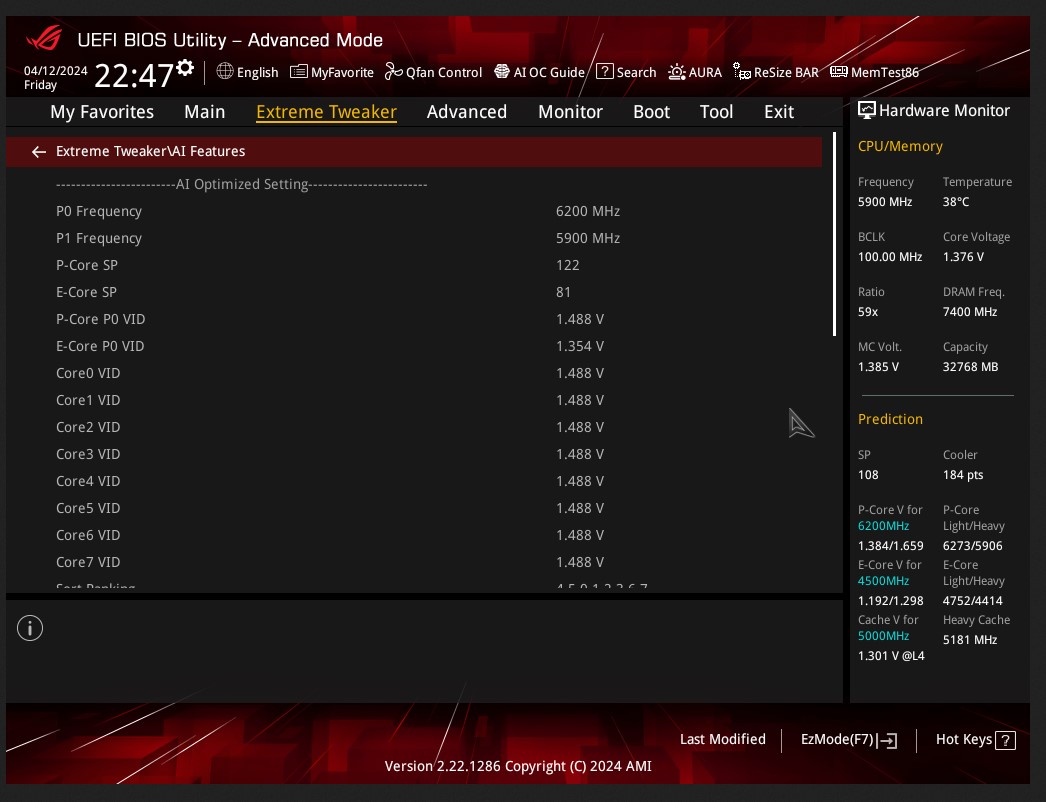Click the P-Core SP value 122
The width and height of the screenshot is (1046, 802).
[568, 265]
